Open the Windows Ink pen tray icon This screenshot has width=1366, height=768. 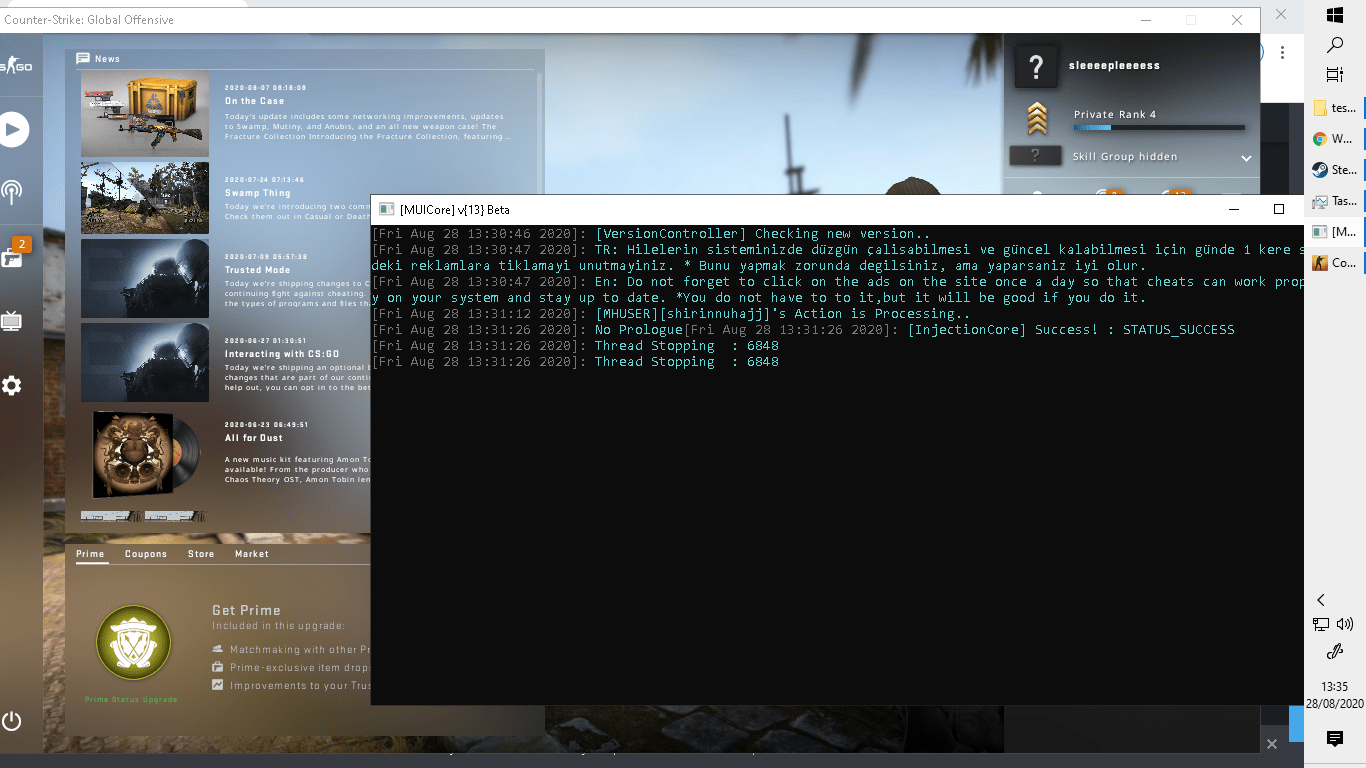1334,652
